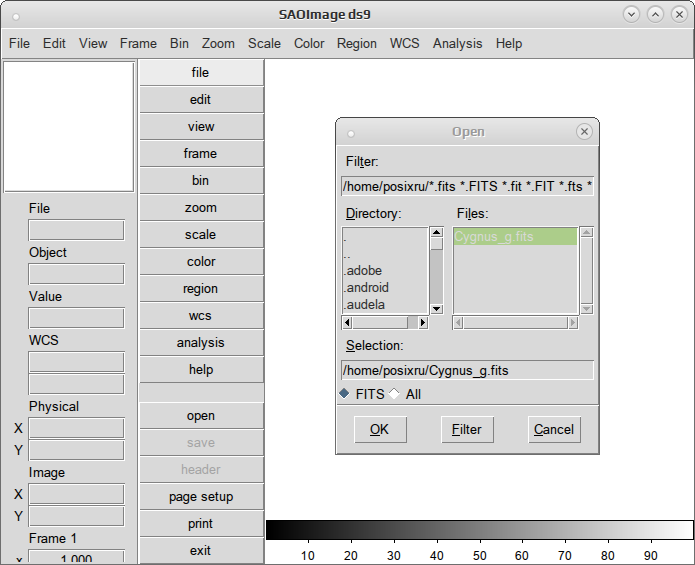Click the grayscale colorbar
The width and height of the screenshot is (695, 565).
480,530
